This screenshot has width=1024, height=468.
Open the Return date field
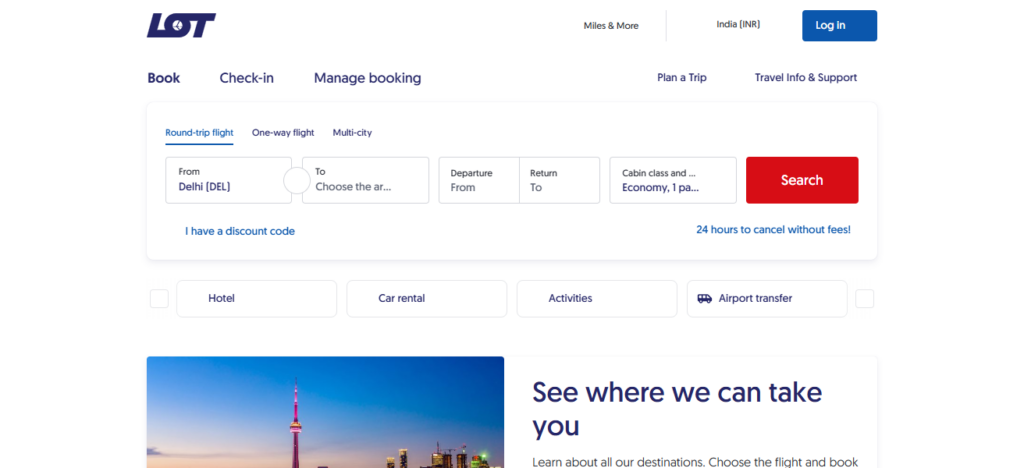click(560, 180)
